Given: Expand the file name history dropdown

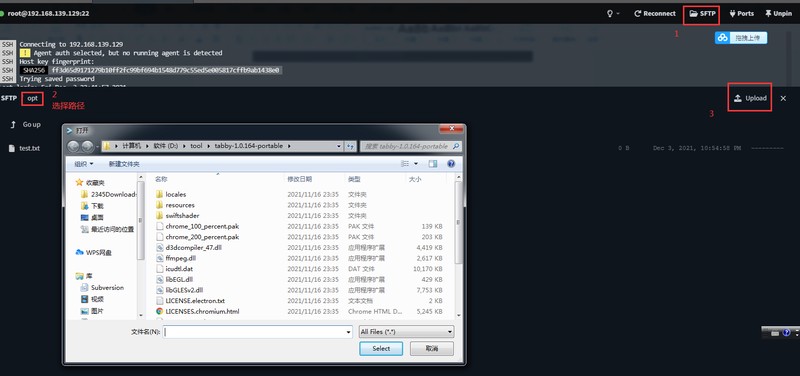Looking at the screenshot, I should click(349, 332).
